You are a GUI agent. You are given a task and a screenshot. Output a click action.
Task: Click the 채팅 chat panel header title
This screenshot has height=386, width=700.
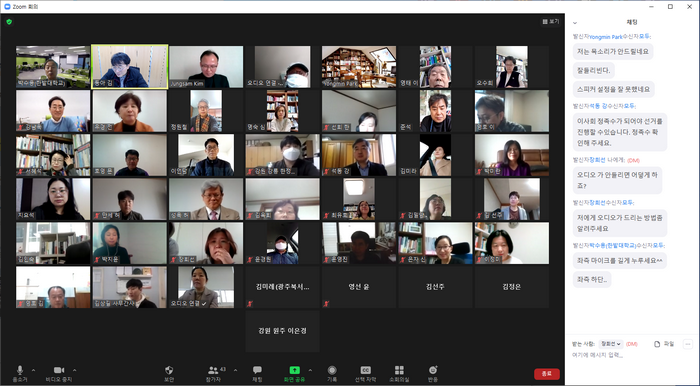click(632, 22)
